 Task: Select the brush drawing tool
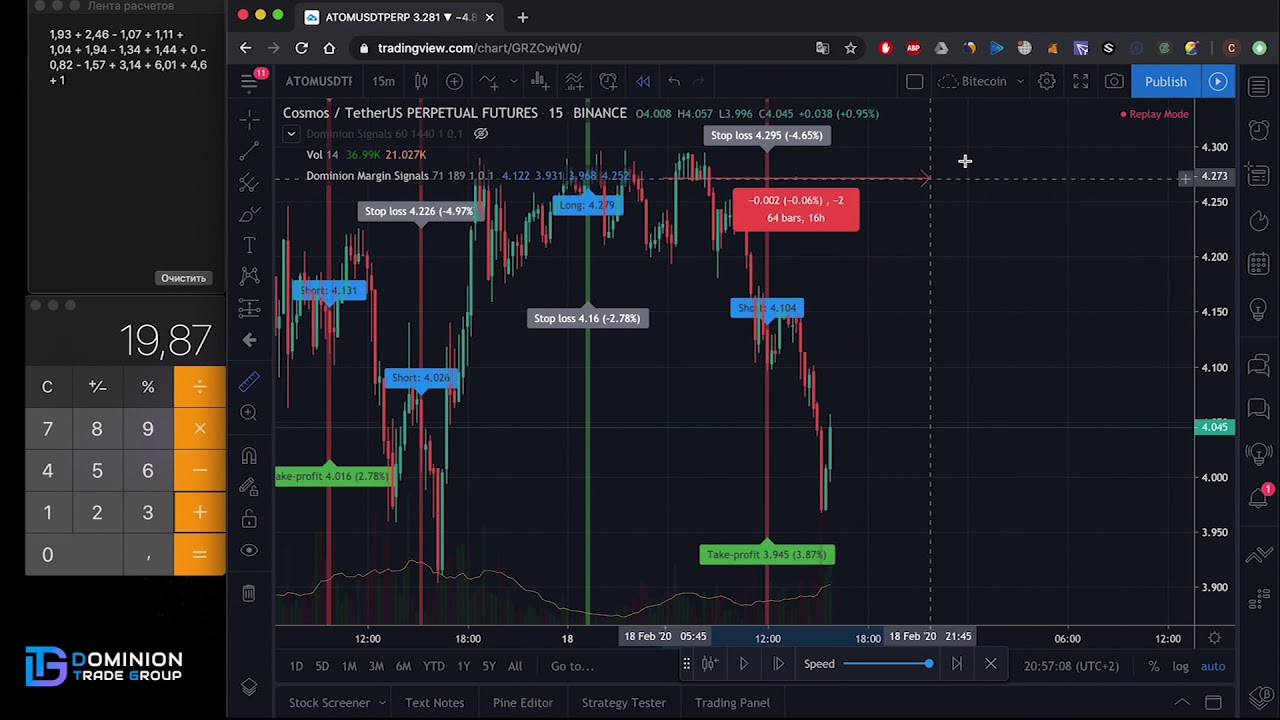249,214
